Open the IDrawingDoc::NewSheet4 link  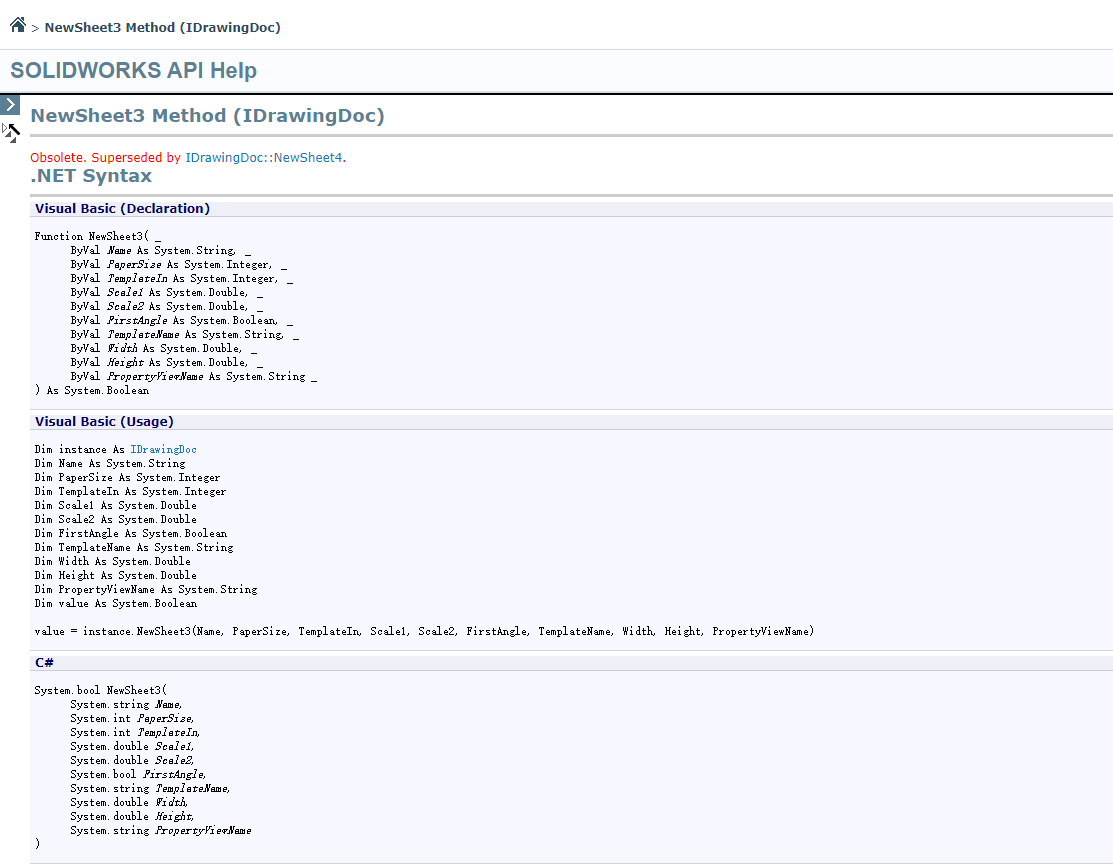pos(264,158)
